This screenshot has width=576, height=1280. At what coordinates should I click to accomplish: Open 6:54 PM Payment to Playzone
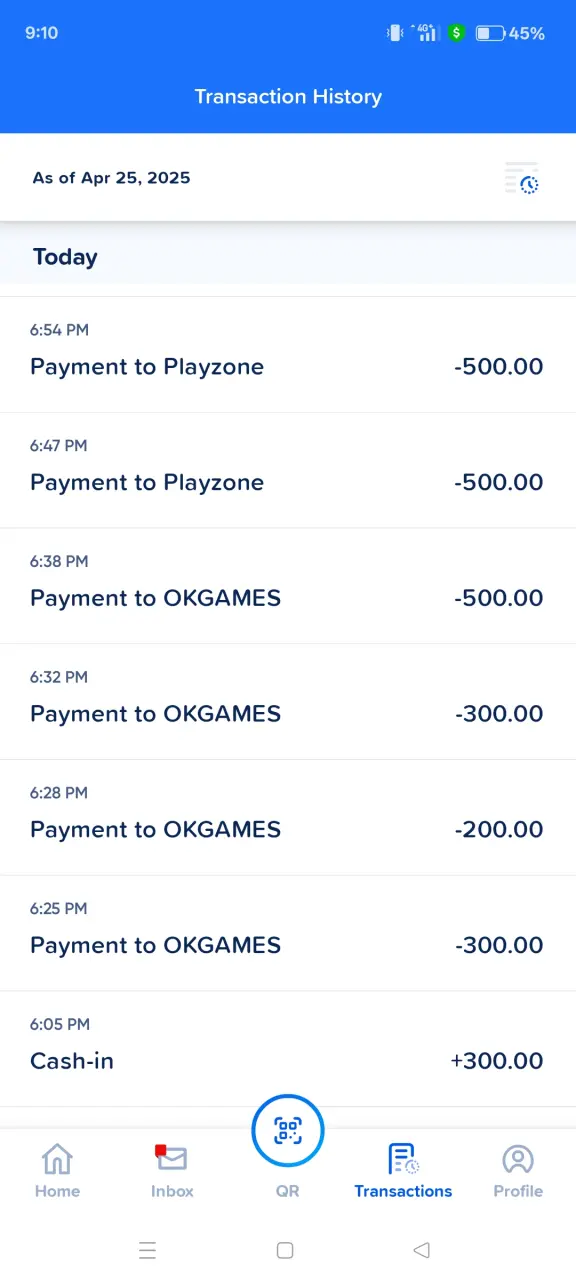288,355
